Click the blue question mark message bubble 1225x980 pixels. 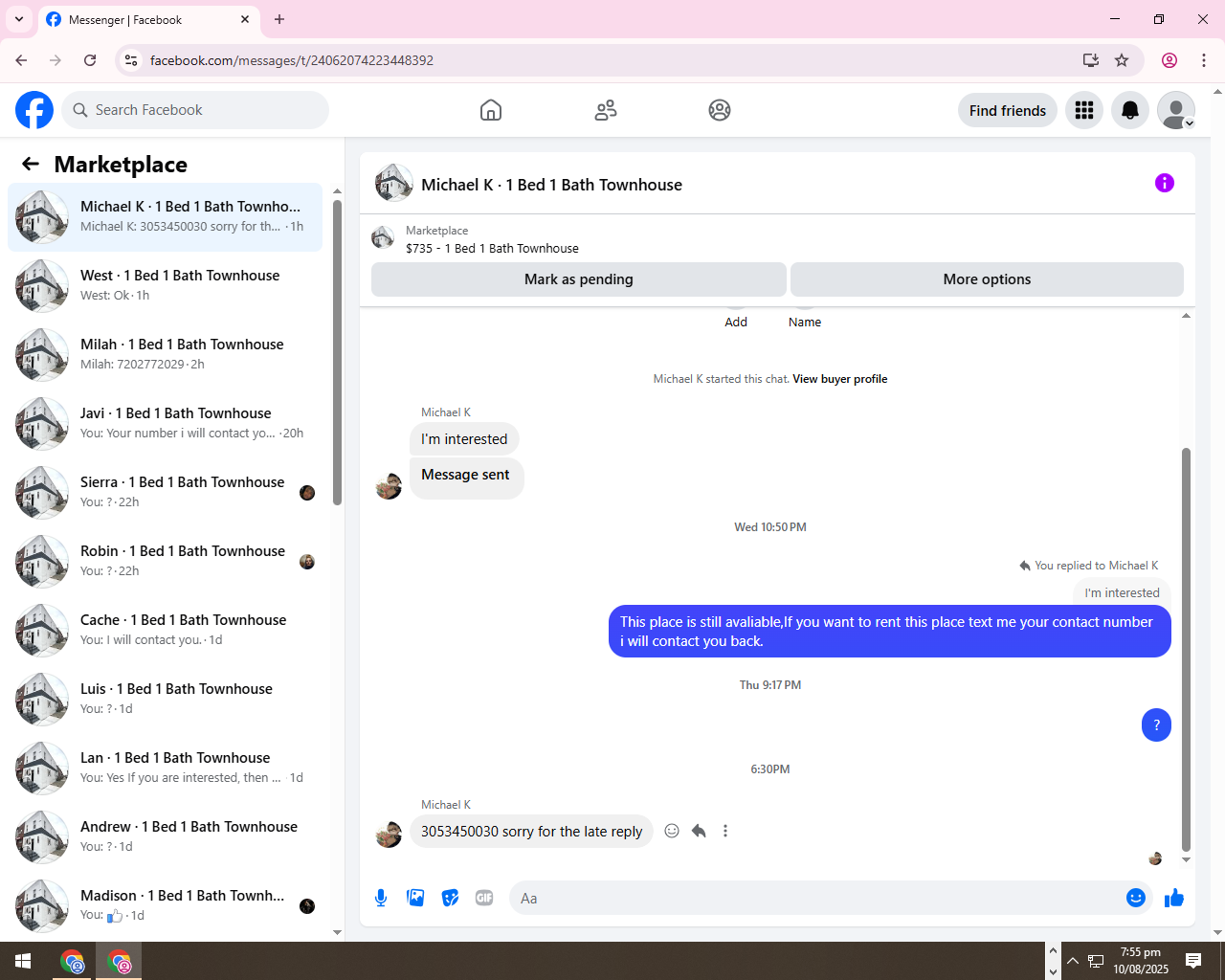1156,725
